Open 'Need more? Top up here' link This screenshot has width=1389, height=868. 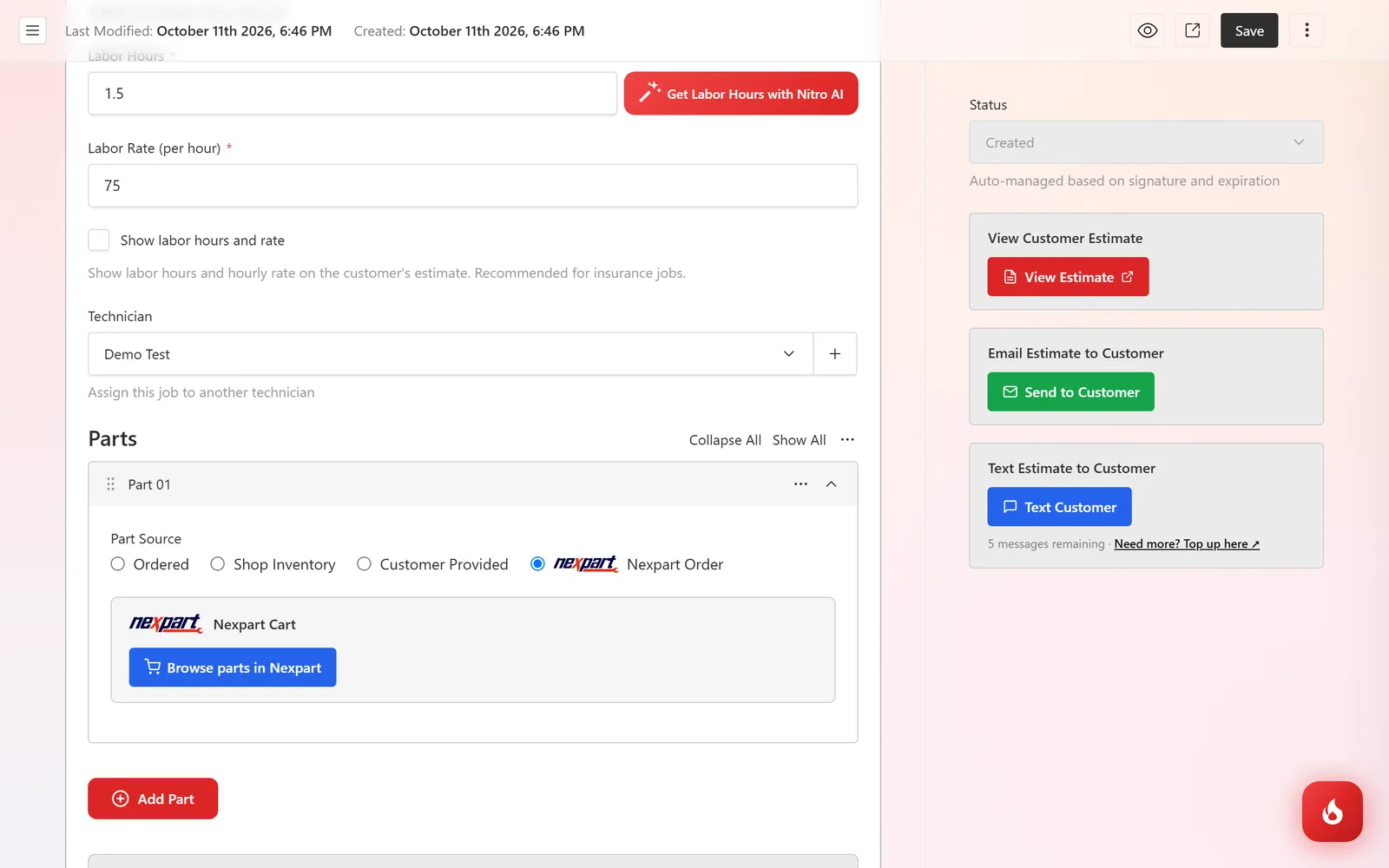(1187, 544)
